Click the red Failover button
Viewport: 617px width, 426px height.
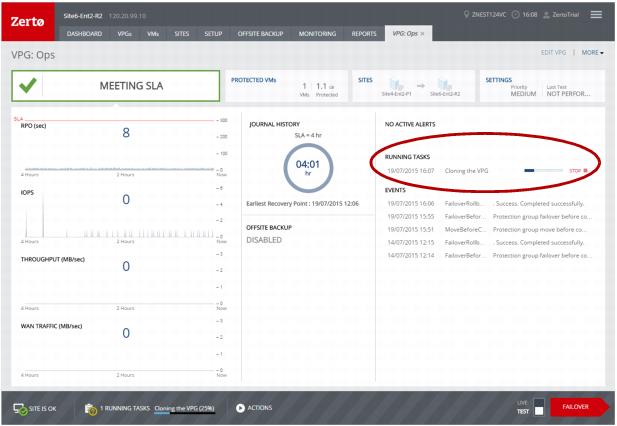click(x=578, y=407)
